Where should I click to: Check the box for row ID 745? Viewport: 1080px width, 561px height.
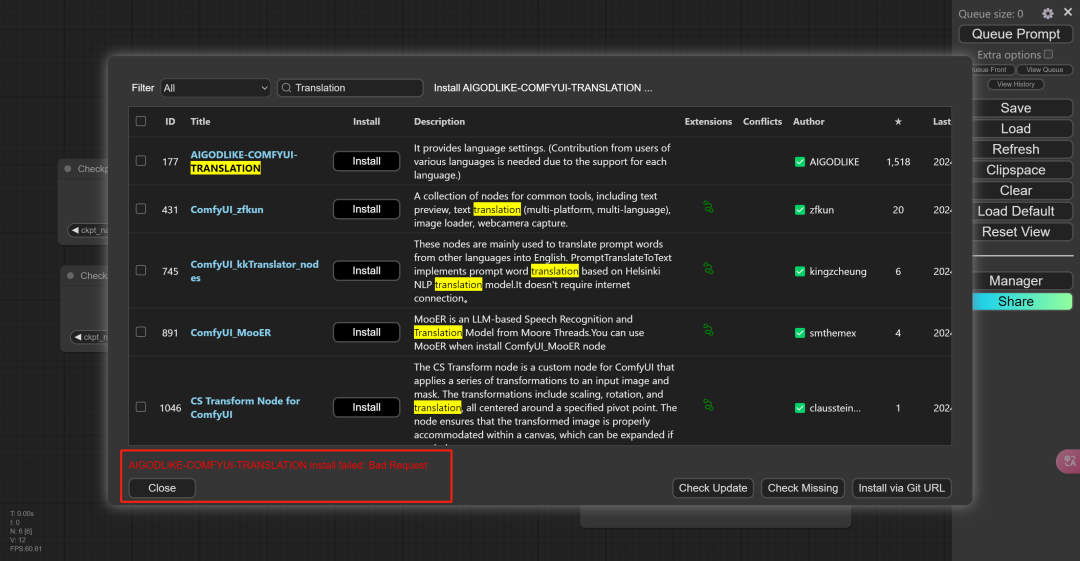point(141,270)
